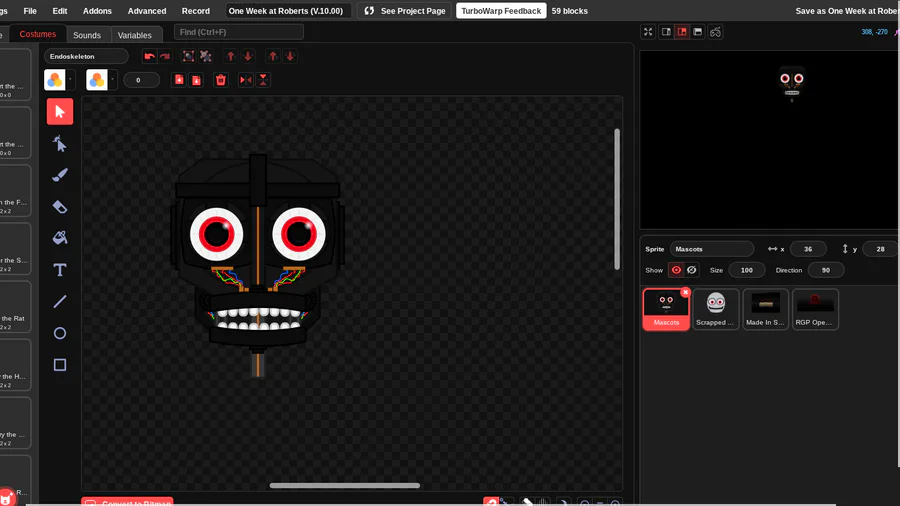Viewport: 900px width, 506px height.
Task: Click the canvas vertical scrollbar
Action: click(x=617, y=199)
